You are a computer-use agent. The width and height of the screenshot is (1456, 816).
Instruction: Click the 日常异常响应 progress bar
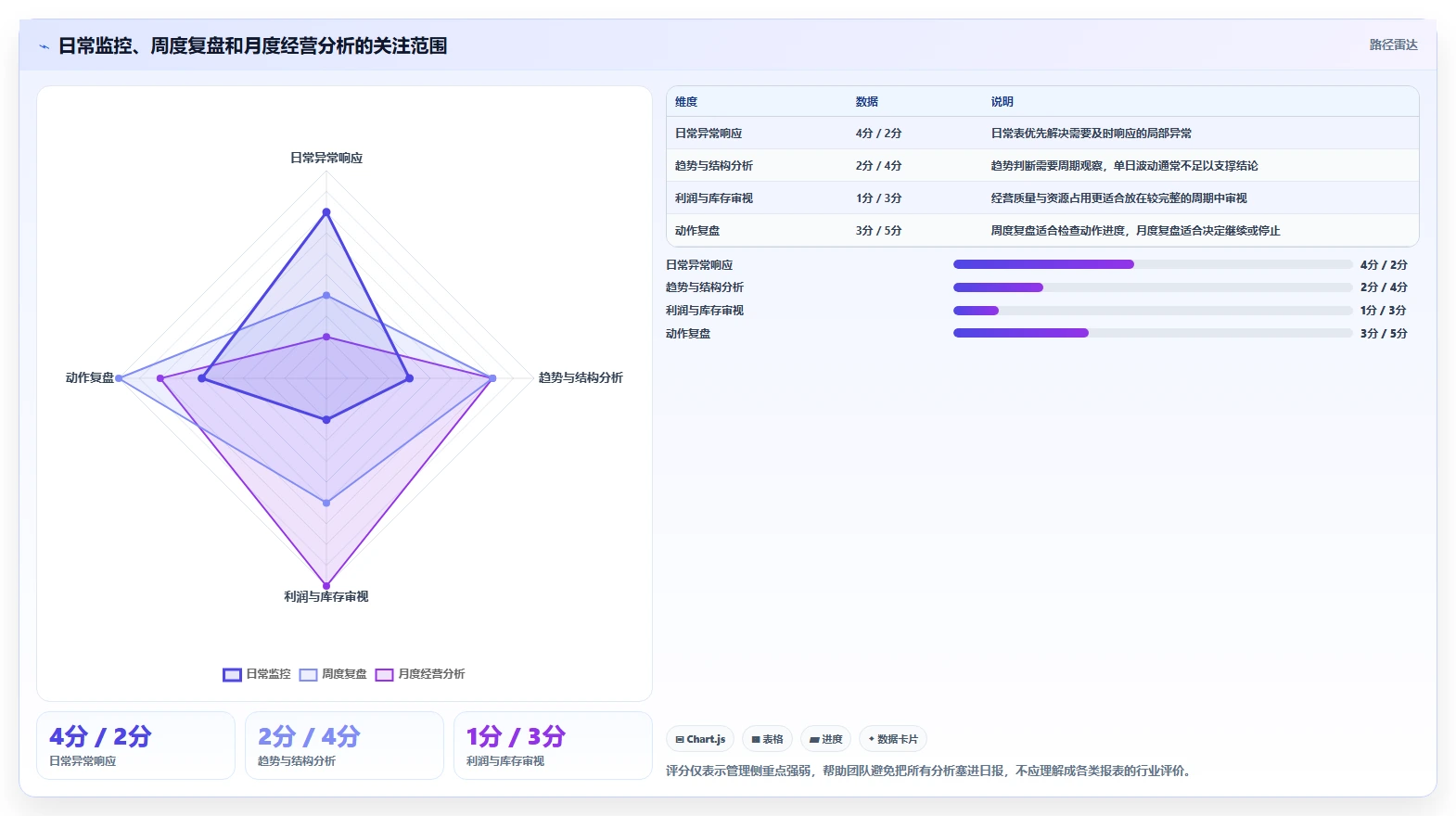[x=1153, y=264]
